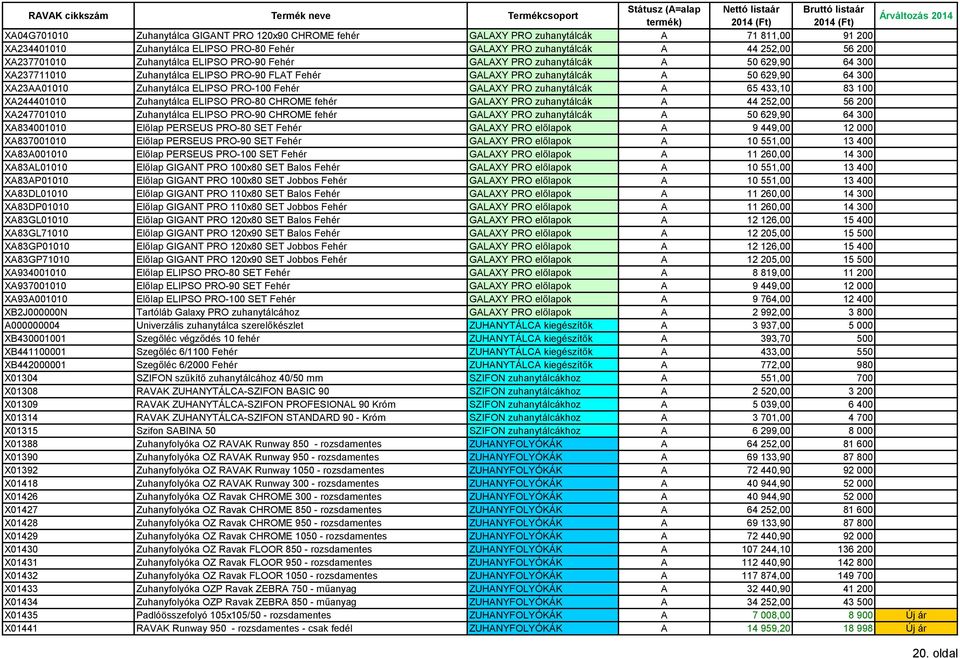Image resolution: width=960 pixels, height=658 pixels.
Task: Select gross price 149 700
Action: [x=833, y=575]
